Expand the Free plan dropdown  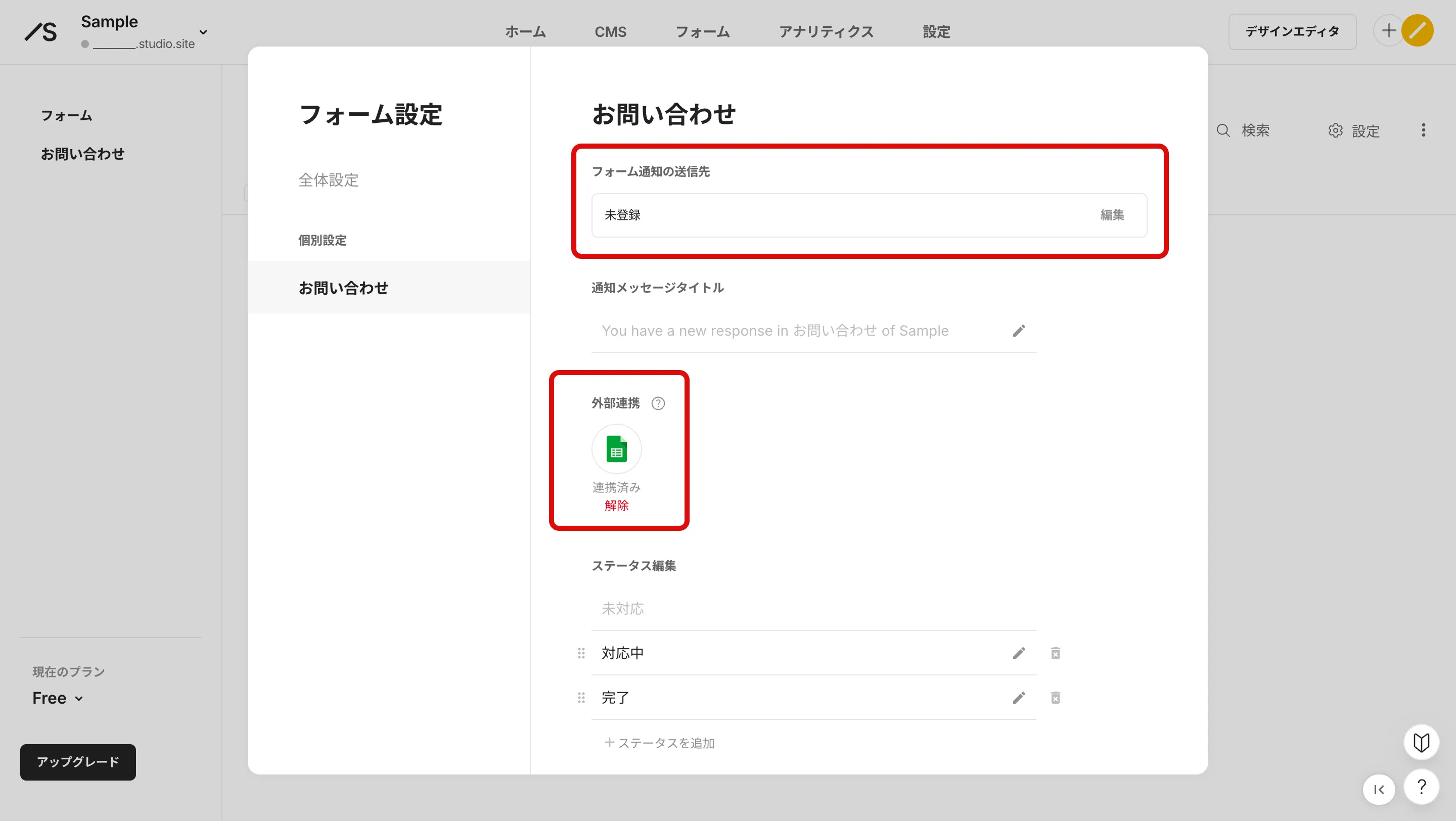coord(58,698)
